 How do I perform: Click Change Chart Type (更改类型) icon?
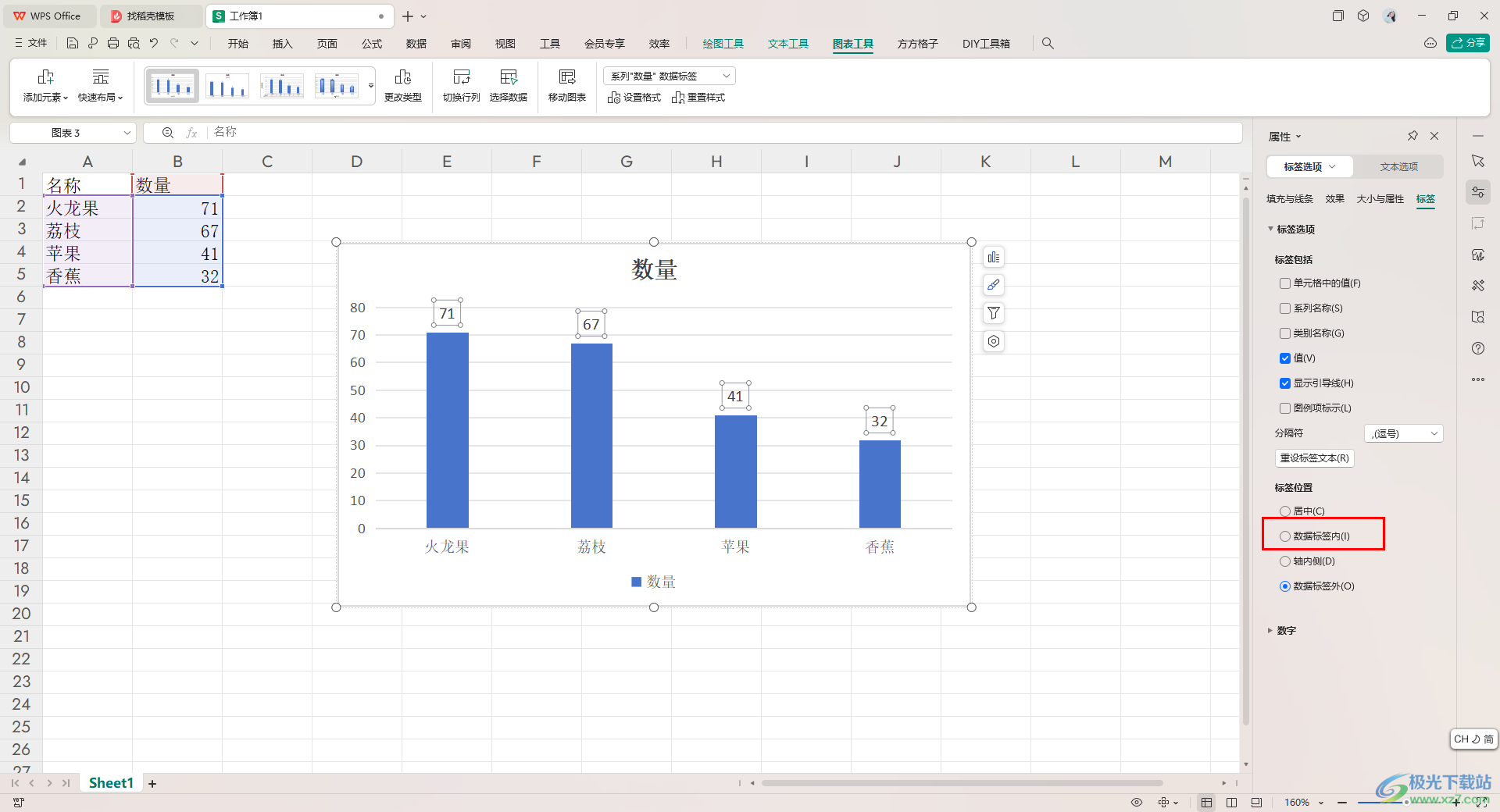click(x=403, y=86)
